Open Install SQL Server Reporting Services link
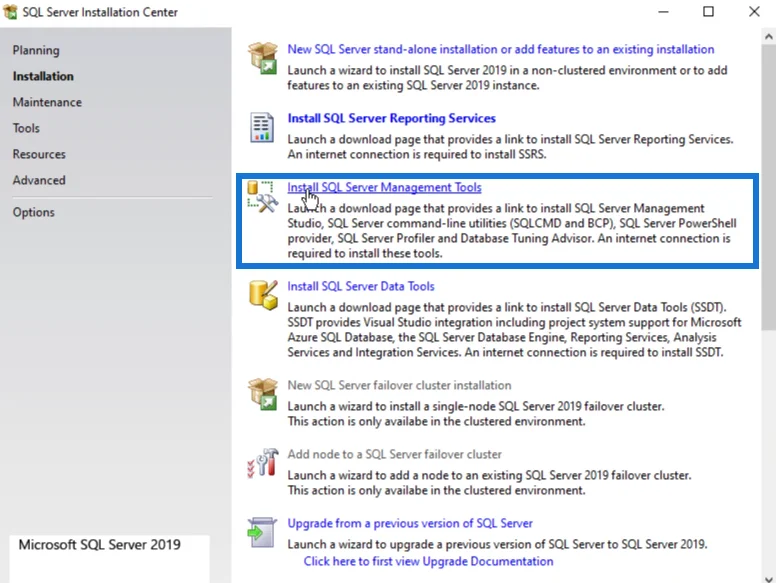Viewport: 776px width, 583px height. 391,118
